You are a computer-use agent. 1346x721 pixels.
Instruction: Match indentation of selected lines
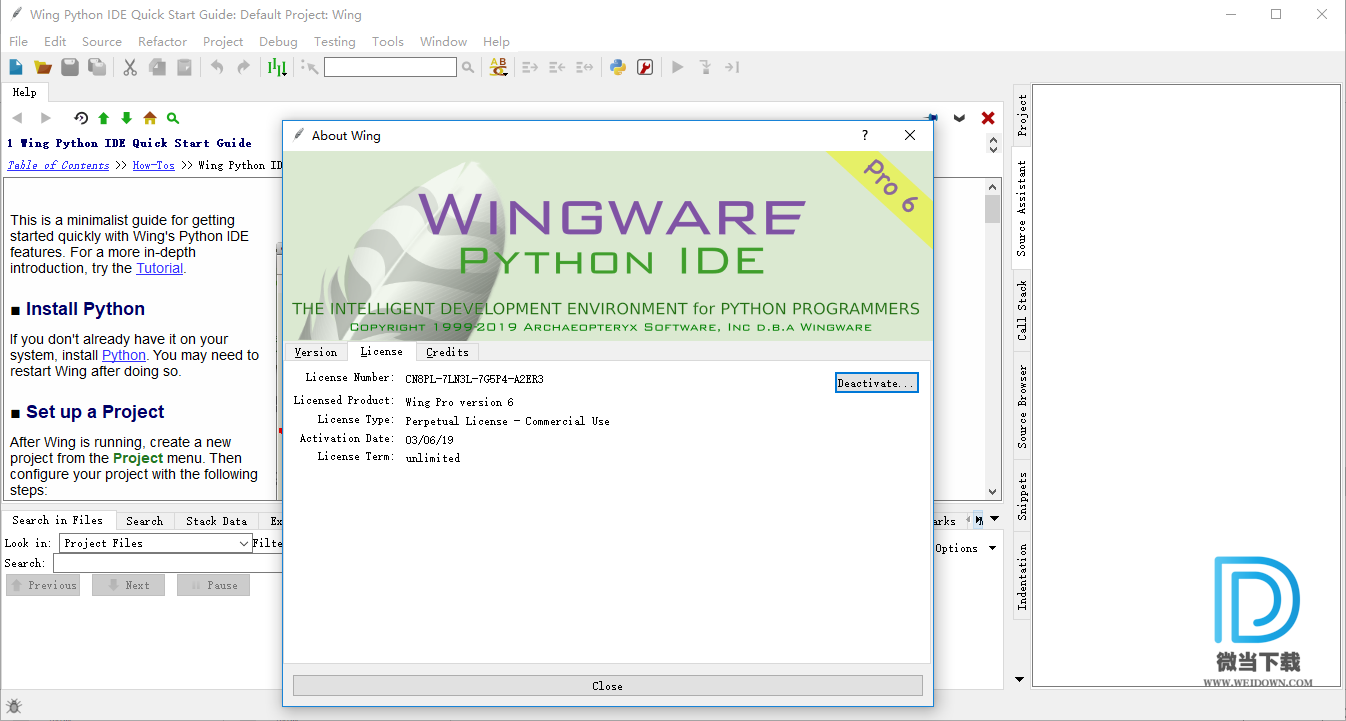tap(584, 67)
